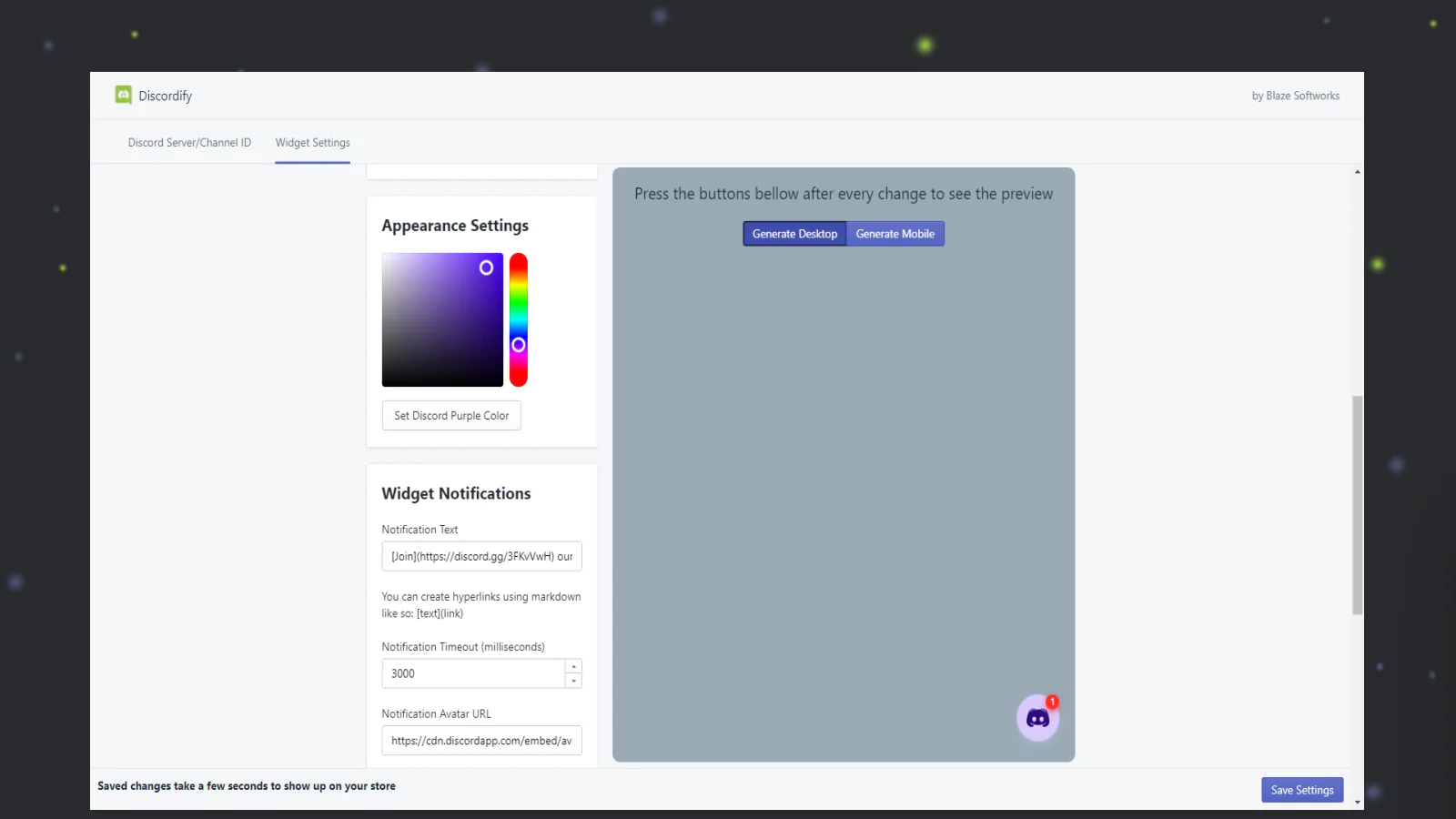The image size is (1456, 819).
Task: Click the notification badge on the Discord bubble
Action: pyautogui.click(x=1052, y=702)
